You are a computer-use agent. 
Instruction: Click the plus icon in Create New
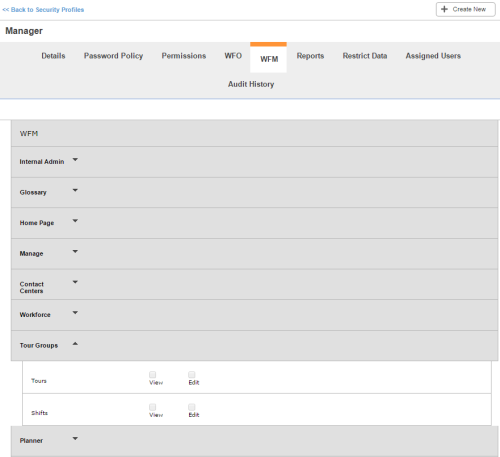pos(444,9)
